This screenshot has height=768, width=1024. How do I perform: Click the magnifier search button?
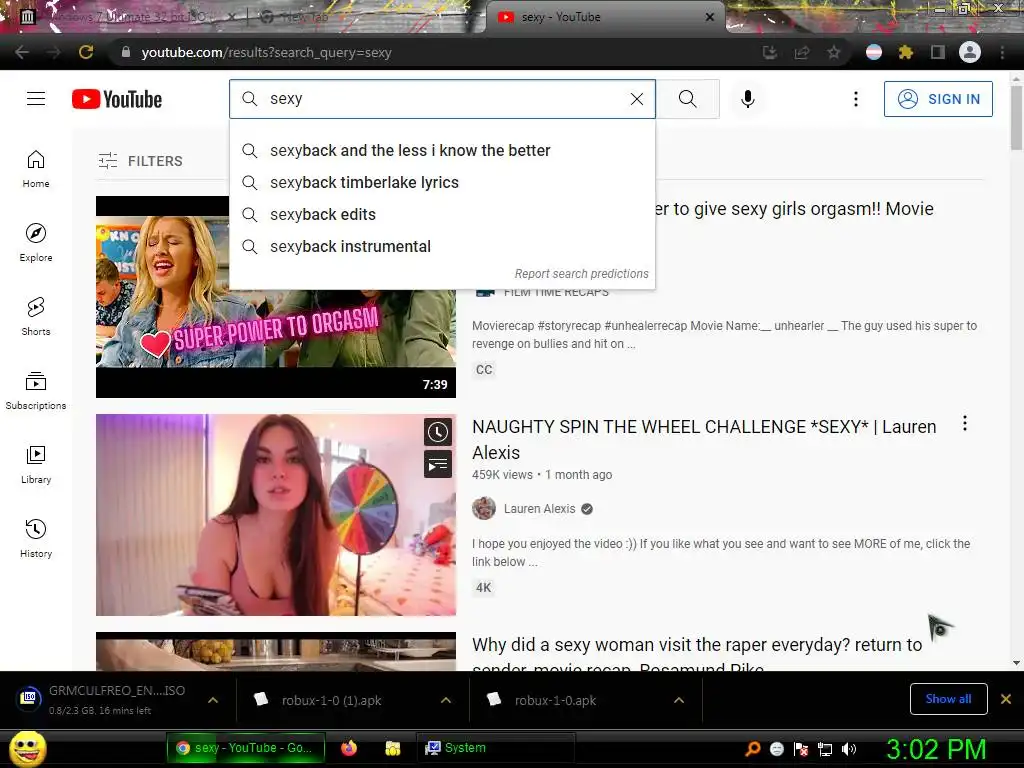688,99
